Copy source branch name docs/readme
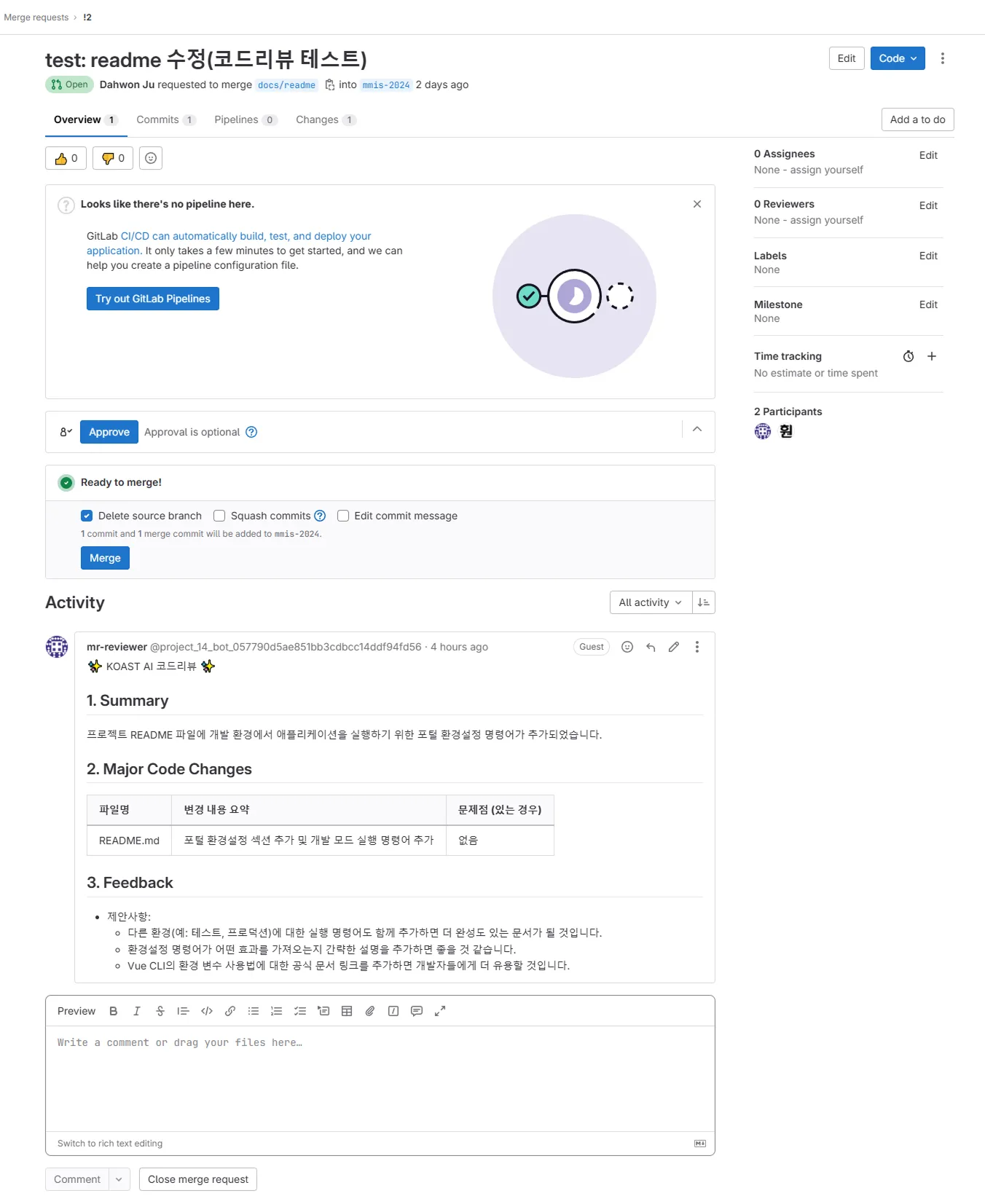 pos(330,84)
